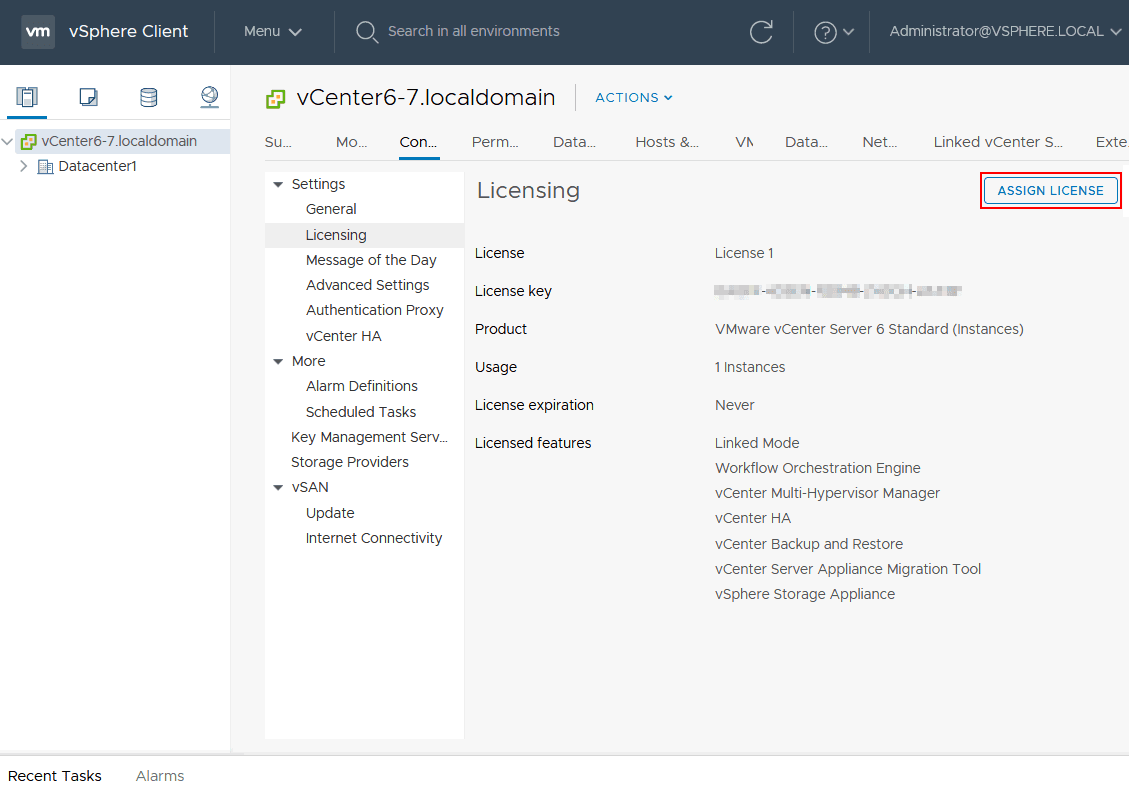This screenshot has height=789, width=1129.
Task: Open the help question mark menu
Action: 833,32
